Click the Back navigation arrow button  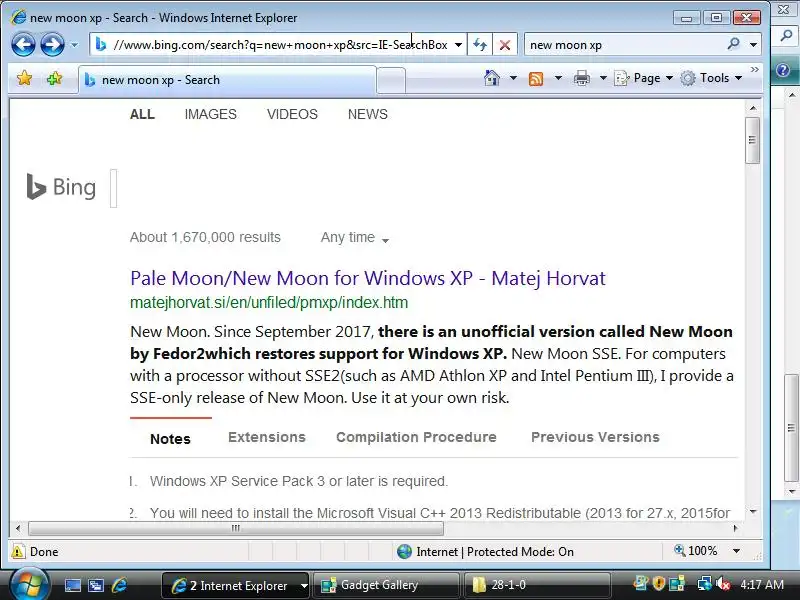pyautogui.click(x=23, y=44)
